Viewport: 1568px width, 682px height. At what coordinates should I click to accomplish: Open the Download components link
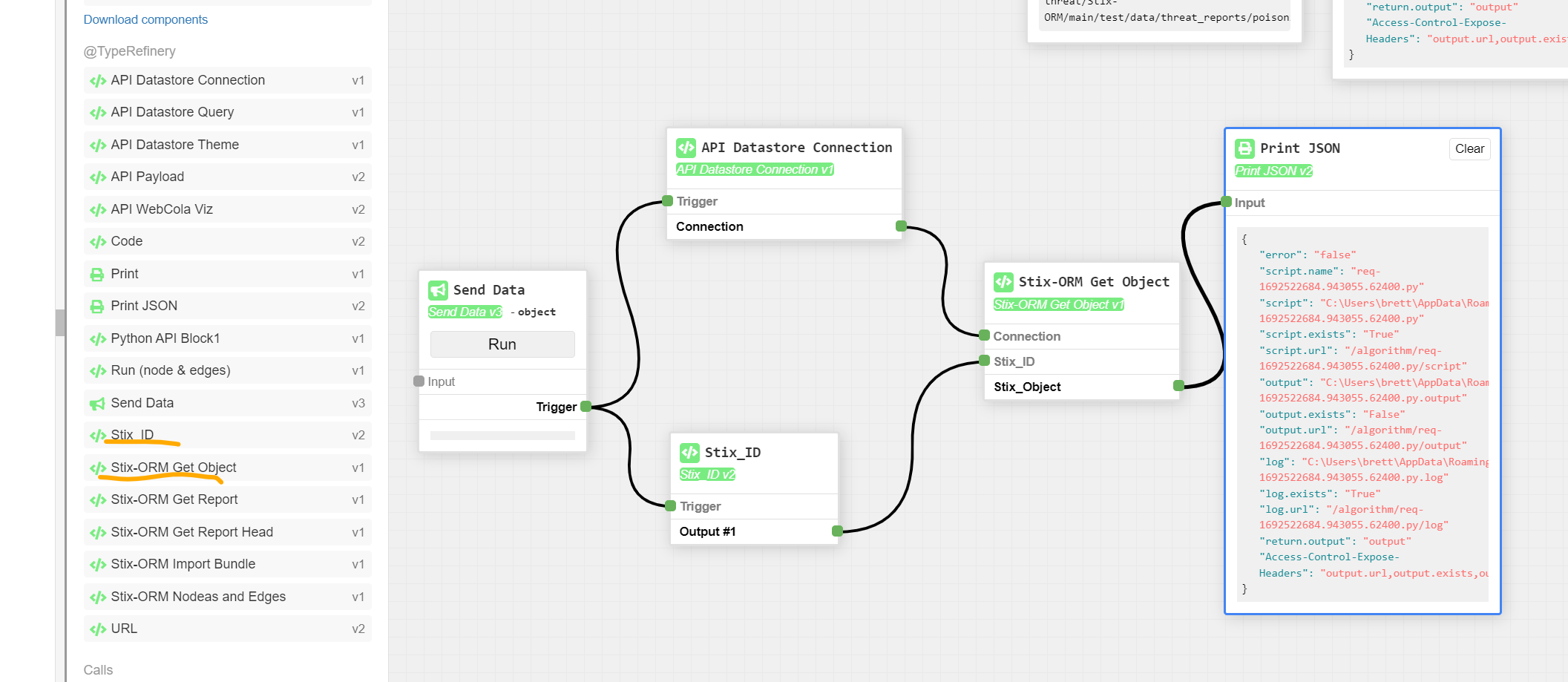coord(145,19)
